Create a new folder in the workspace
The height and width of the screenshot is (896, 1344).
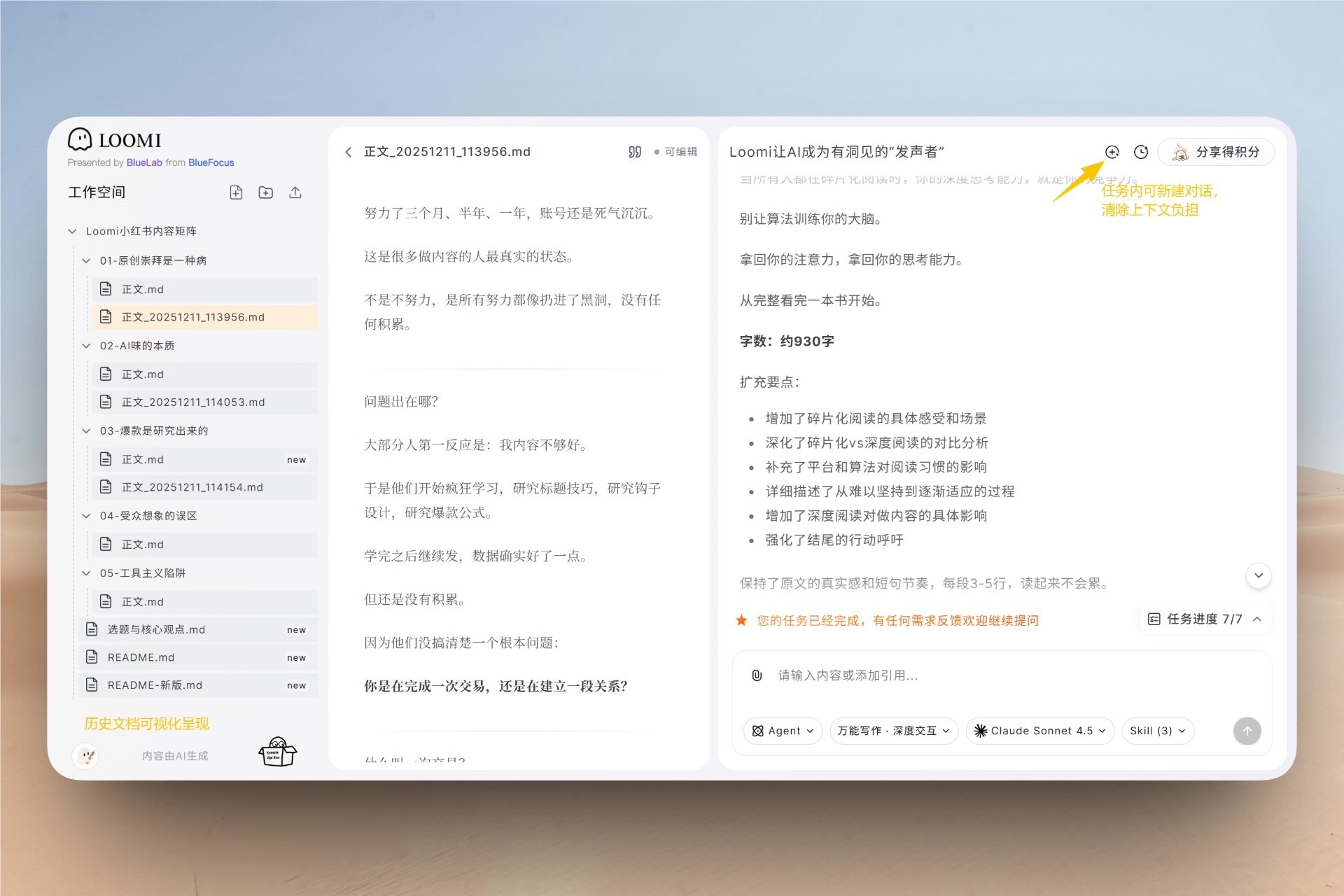pos(266,192)
